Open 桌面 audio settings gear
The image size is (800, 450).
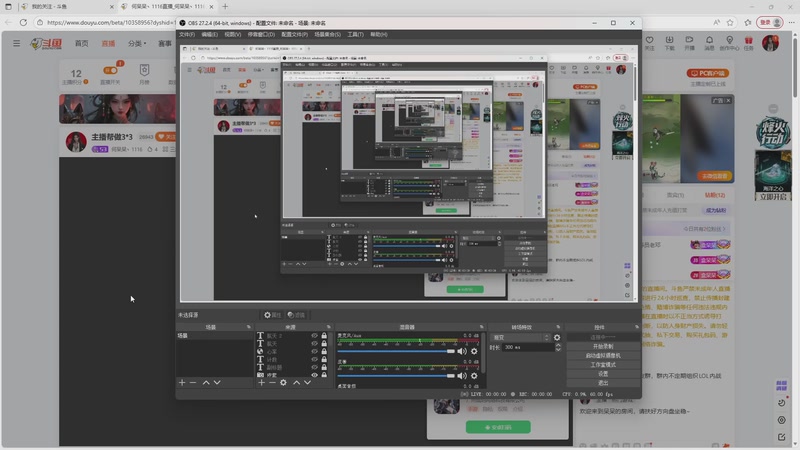474,376
